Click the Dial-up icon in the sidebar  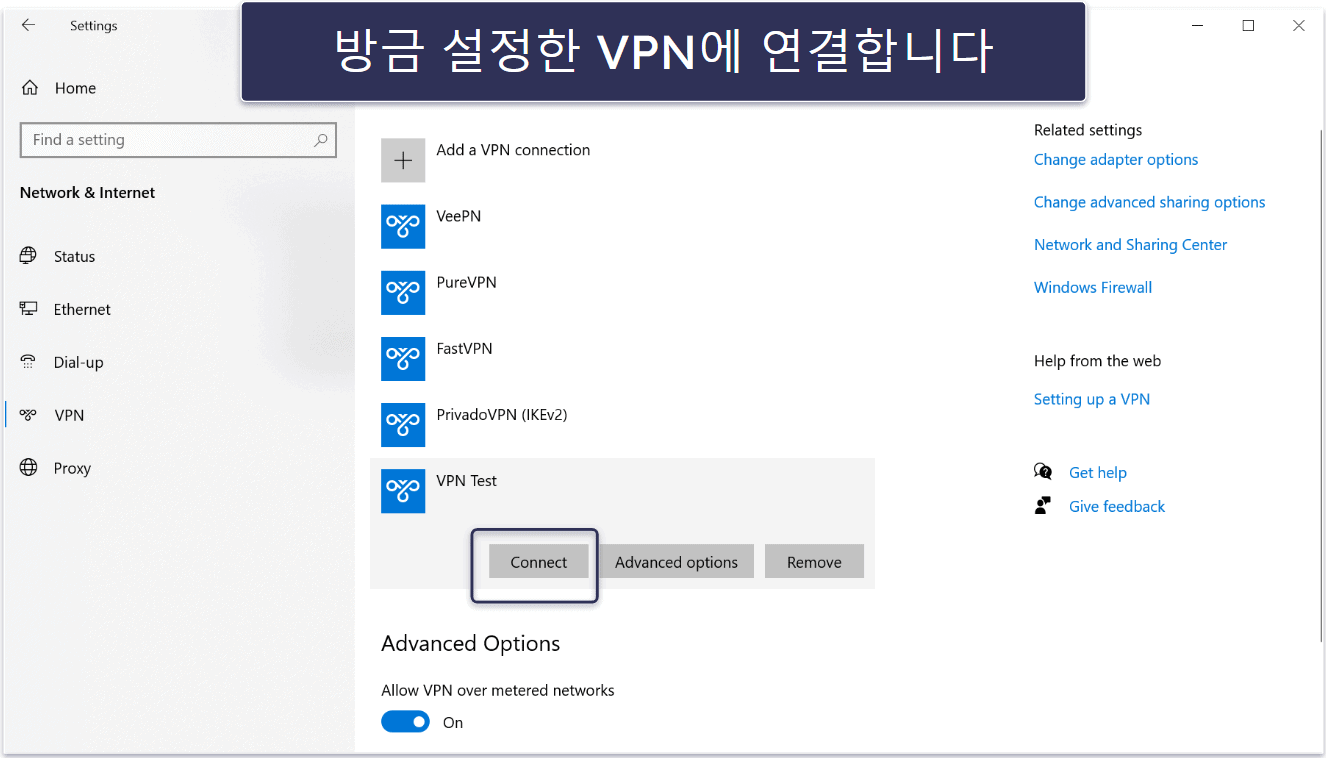[x=29, y=362]
